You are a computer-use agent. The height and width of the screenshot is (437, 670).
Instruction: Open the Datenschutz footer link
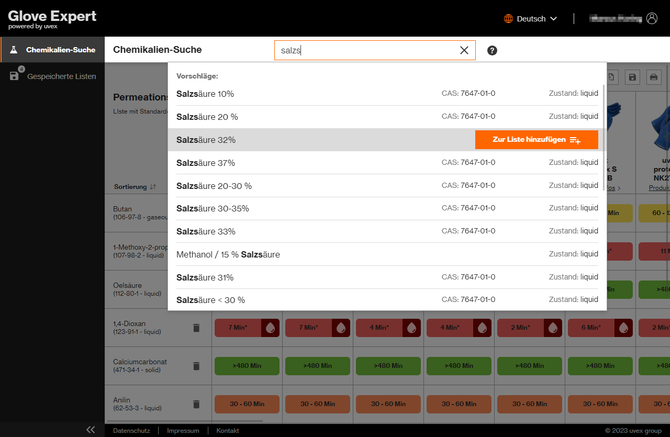point(132,431)
